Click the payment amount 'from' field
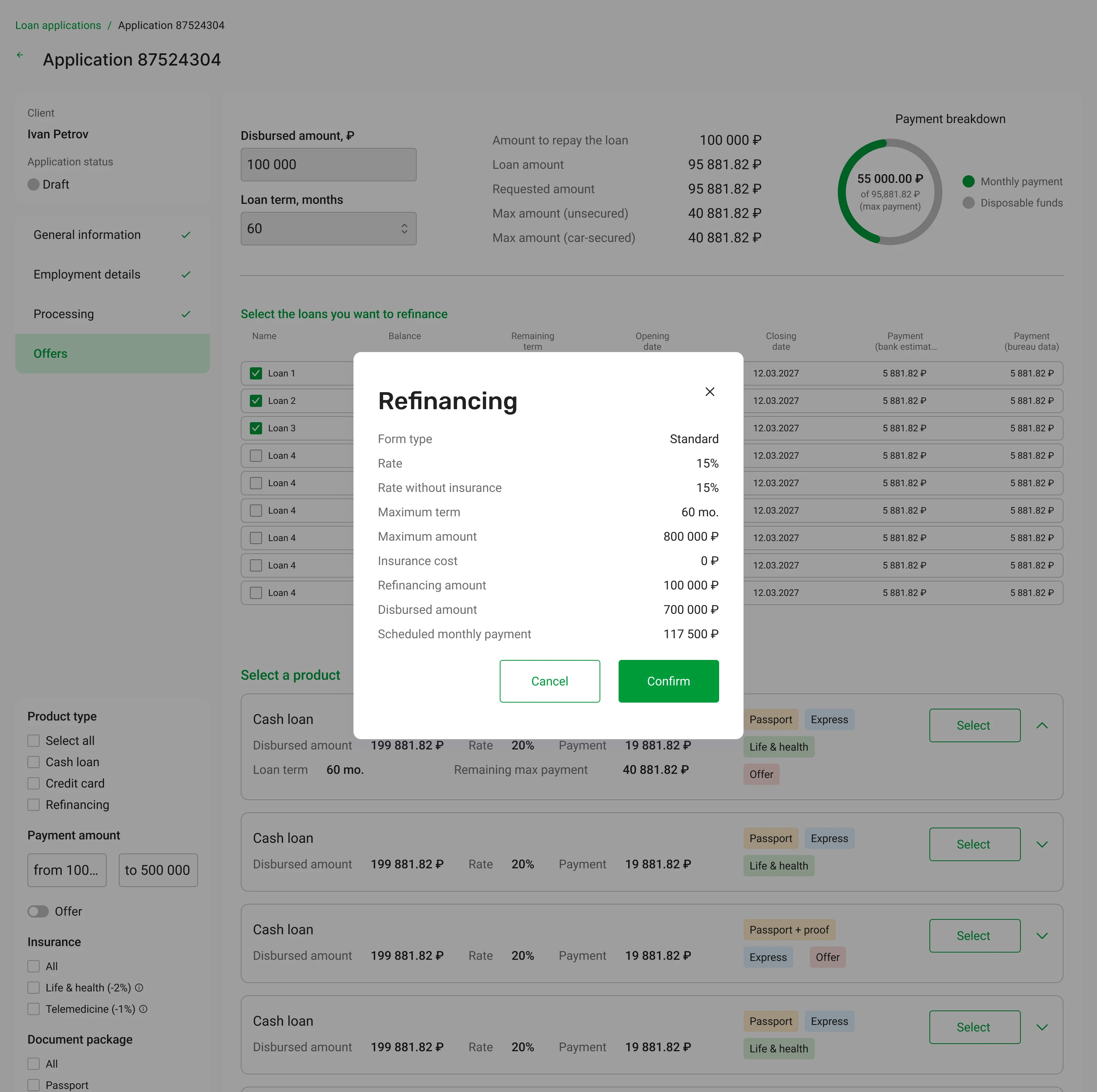The image size is (1097, 1092). [67, 870]
